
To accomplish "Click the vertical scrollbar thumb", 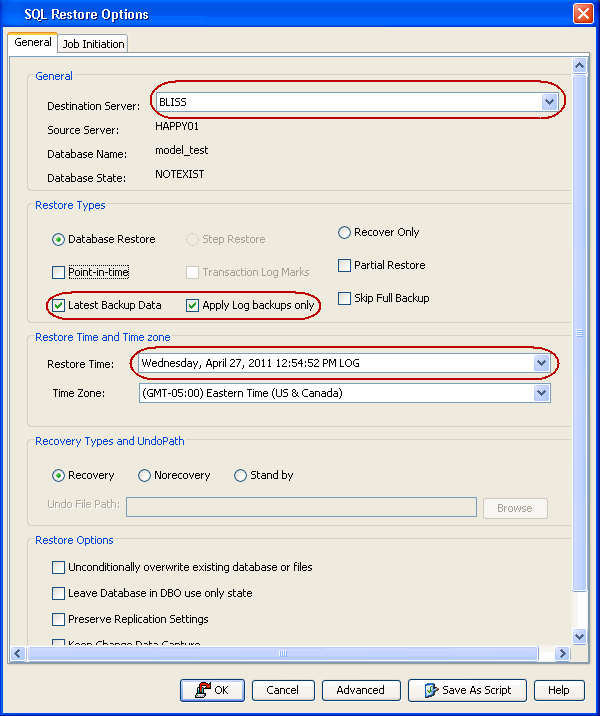I will [x=579, y=333].
